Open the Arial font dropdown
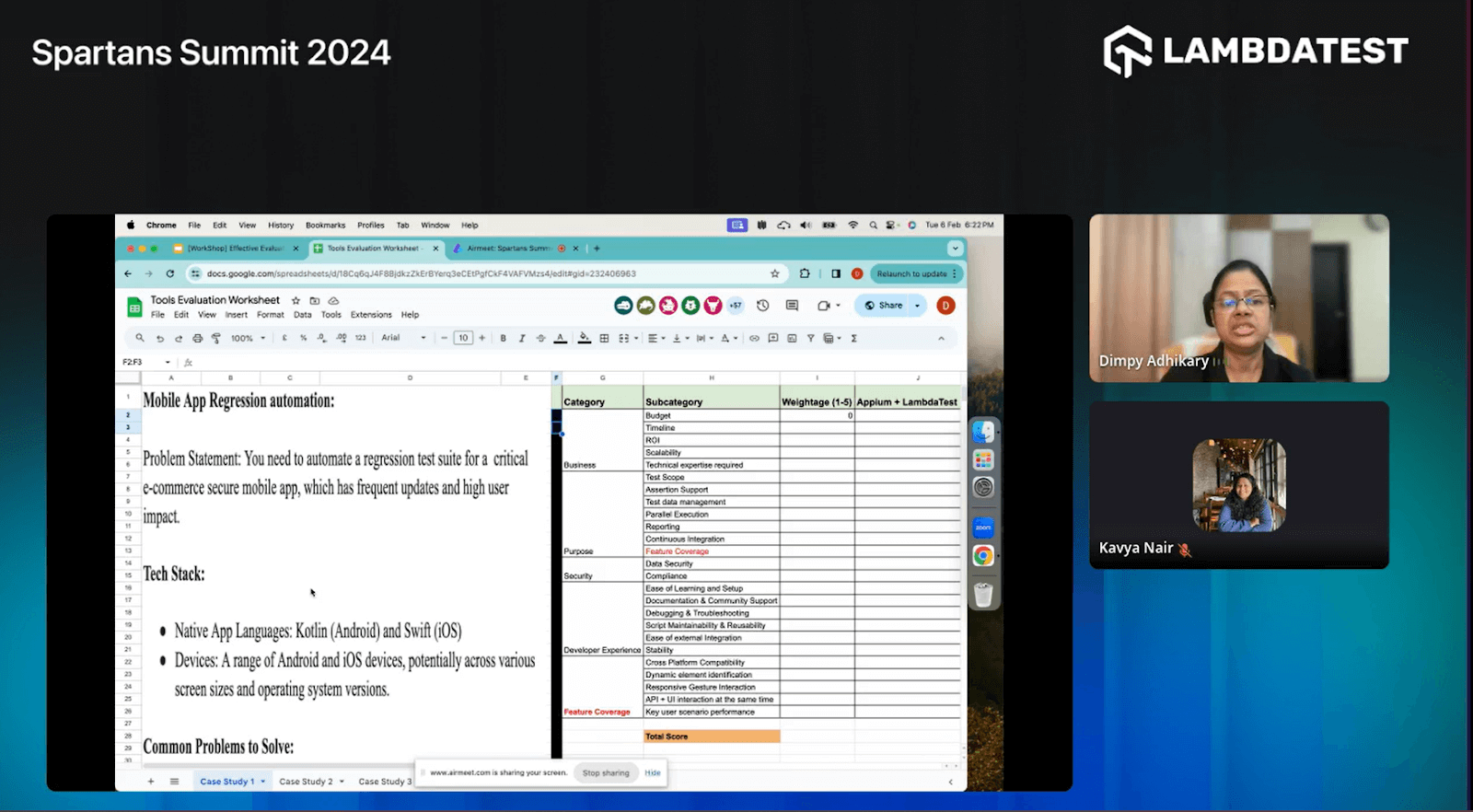Screen dimensions: 1473x812 coord(404,338)
